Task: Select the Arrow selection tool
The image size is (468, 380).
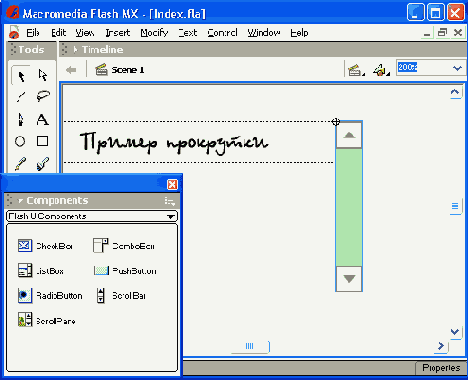Action: [x=21, y=76]
